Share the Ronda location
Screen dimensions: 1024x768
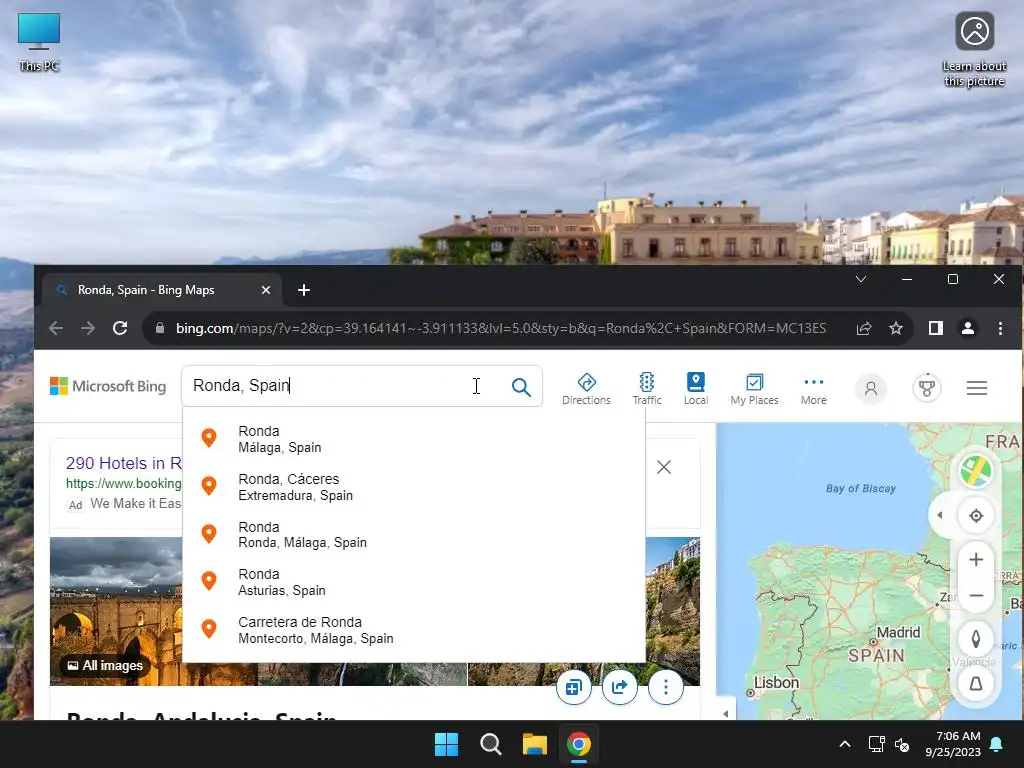coord(619,687)
